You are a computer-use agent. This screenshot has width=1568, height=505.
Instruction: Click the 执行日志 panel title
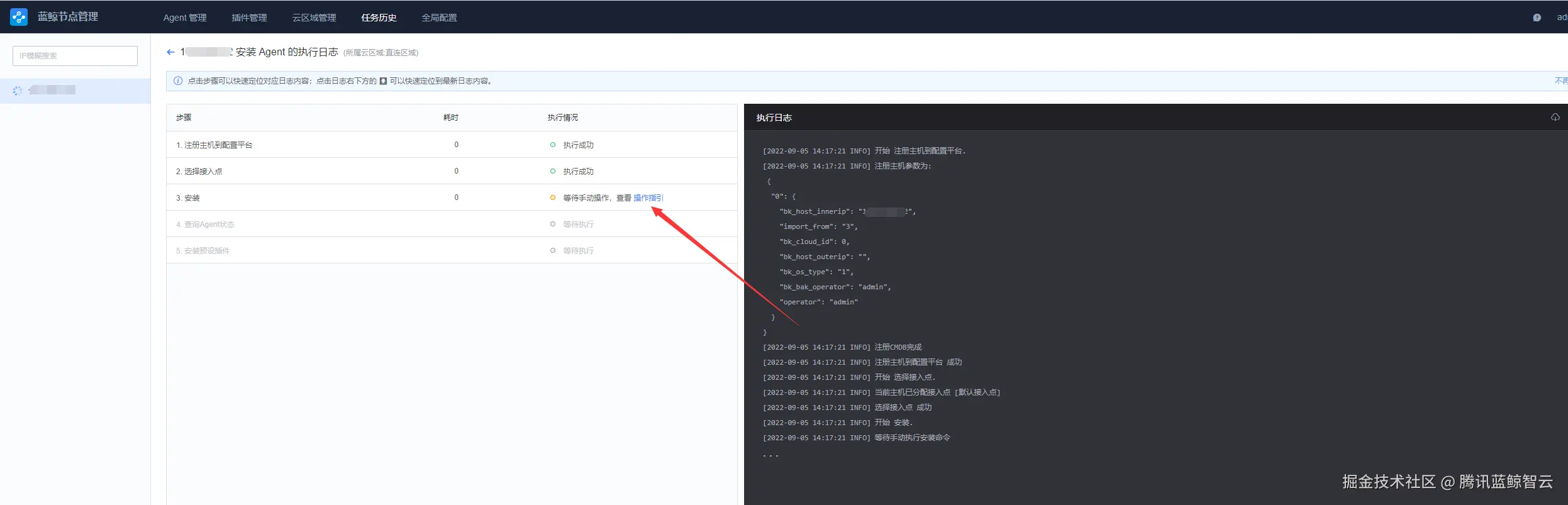pos(774,118)
